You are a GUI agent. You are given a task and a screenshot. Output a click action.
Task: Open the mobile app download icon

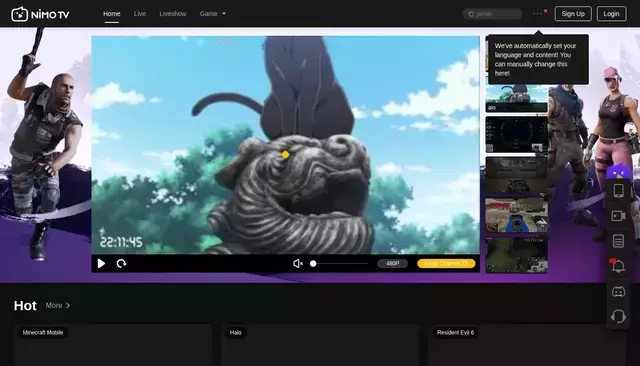(618, 191)
